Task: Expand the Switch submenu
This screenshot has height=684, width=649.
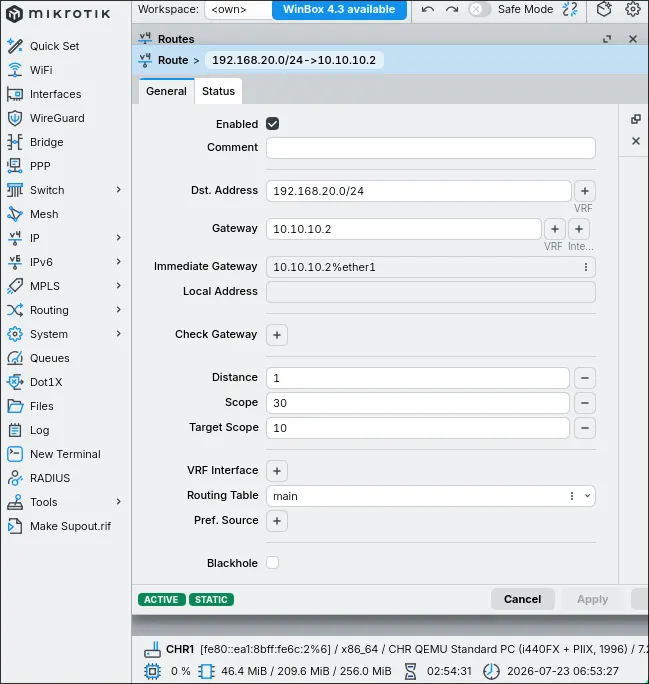Action: pos(119,190)
